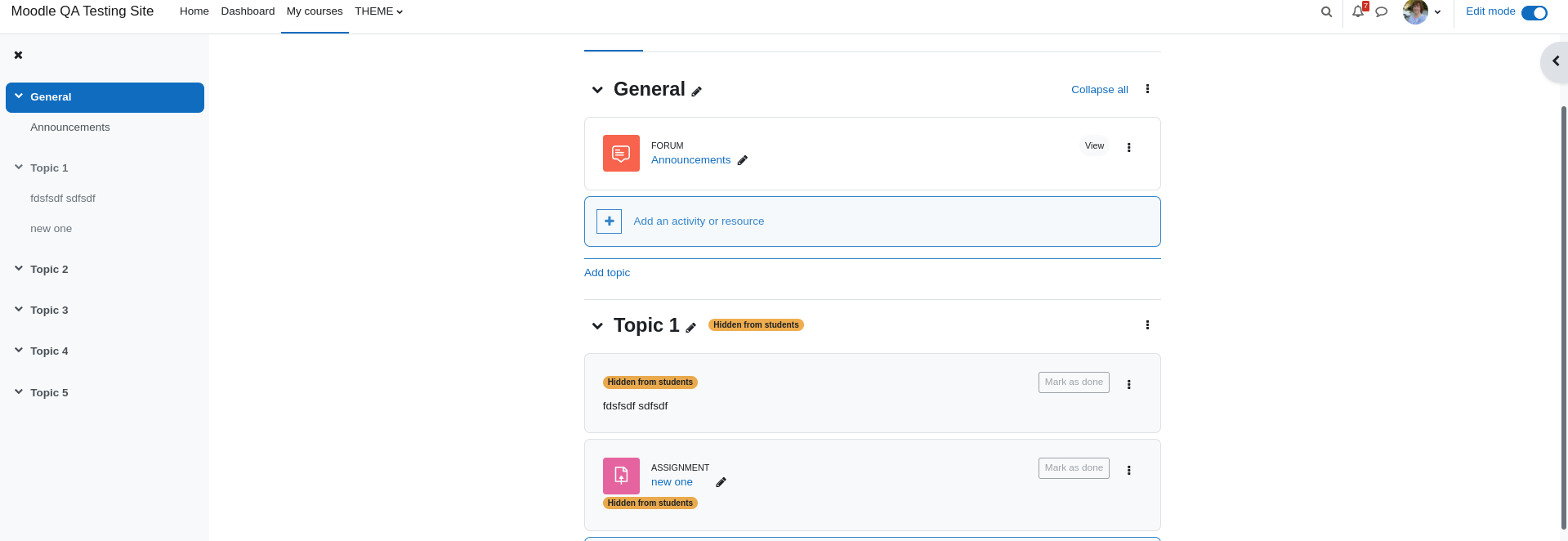Collapse Topic 1 in course index
Image resolution: width=1568 pixels, height=541 pixels.
(x=18, y=168)
